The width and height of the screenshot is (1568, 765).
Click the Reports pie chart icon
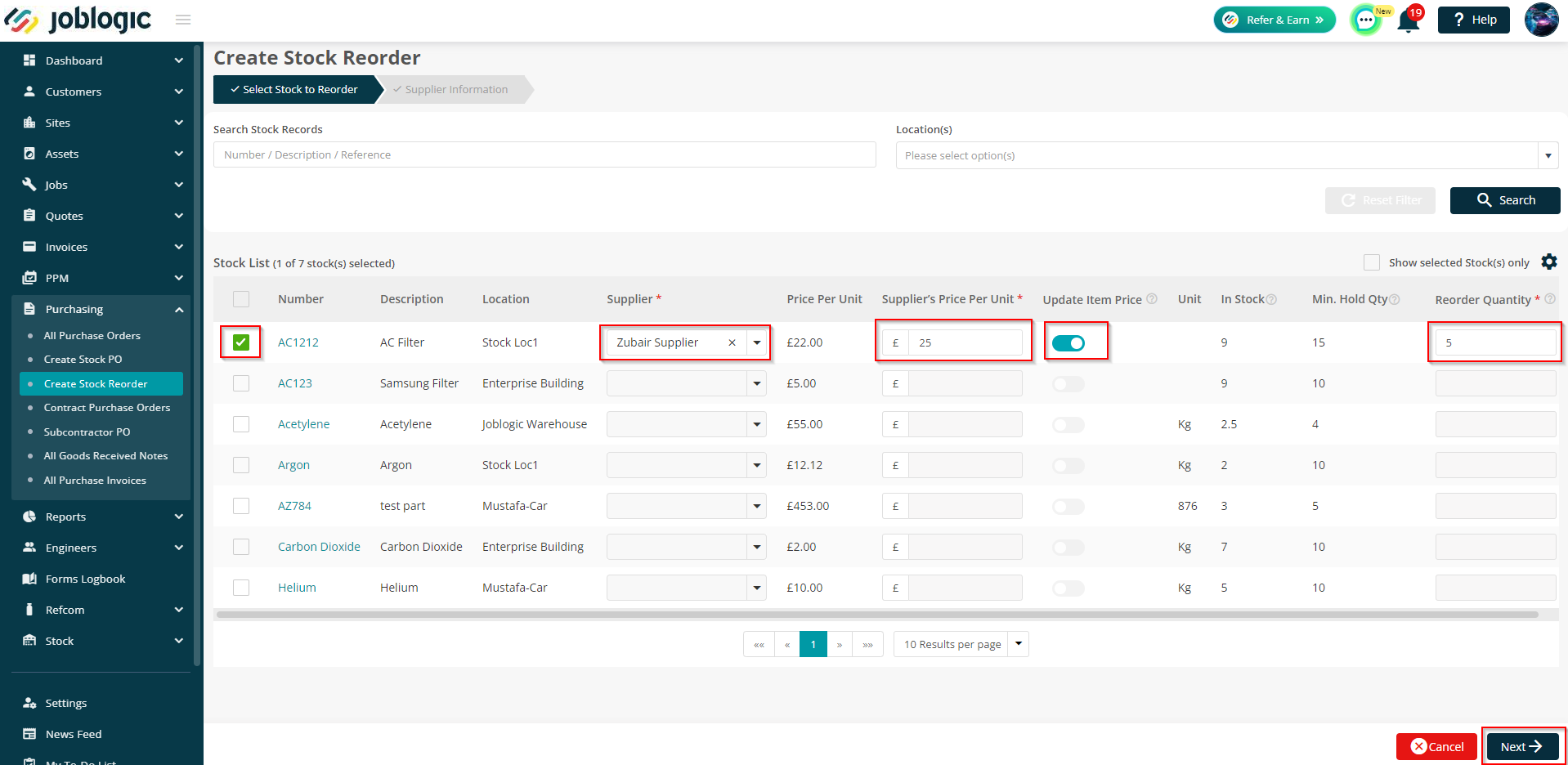click(29, 517)
